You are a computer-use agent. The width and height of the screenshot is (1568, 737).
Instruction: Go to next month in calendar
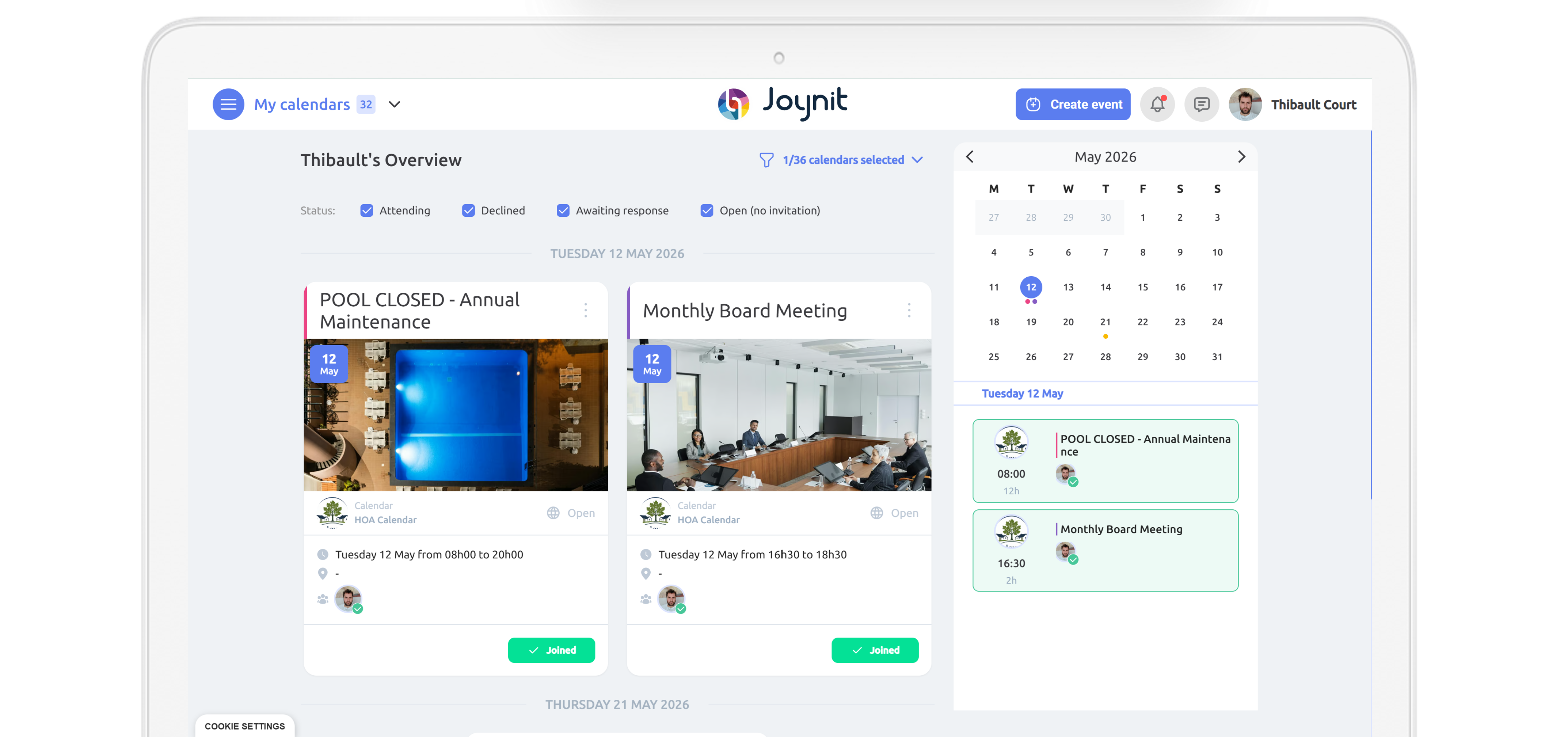1241,157
